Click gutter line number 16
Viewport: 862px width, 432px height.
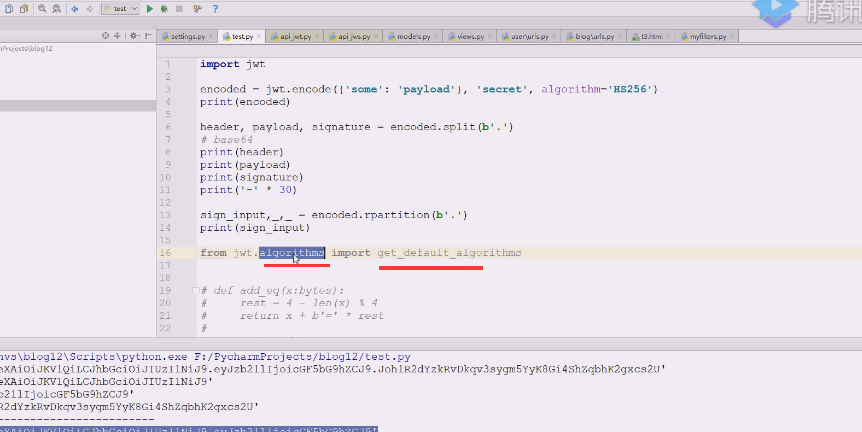point(165,253)
